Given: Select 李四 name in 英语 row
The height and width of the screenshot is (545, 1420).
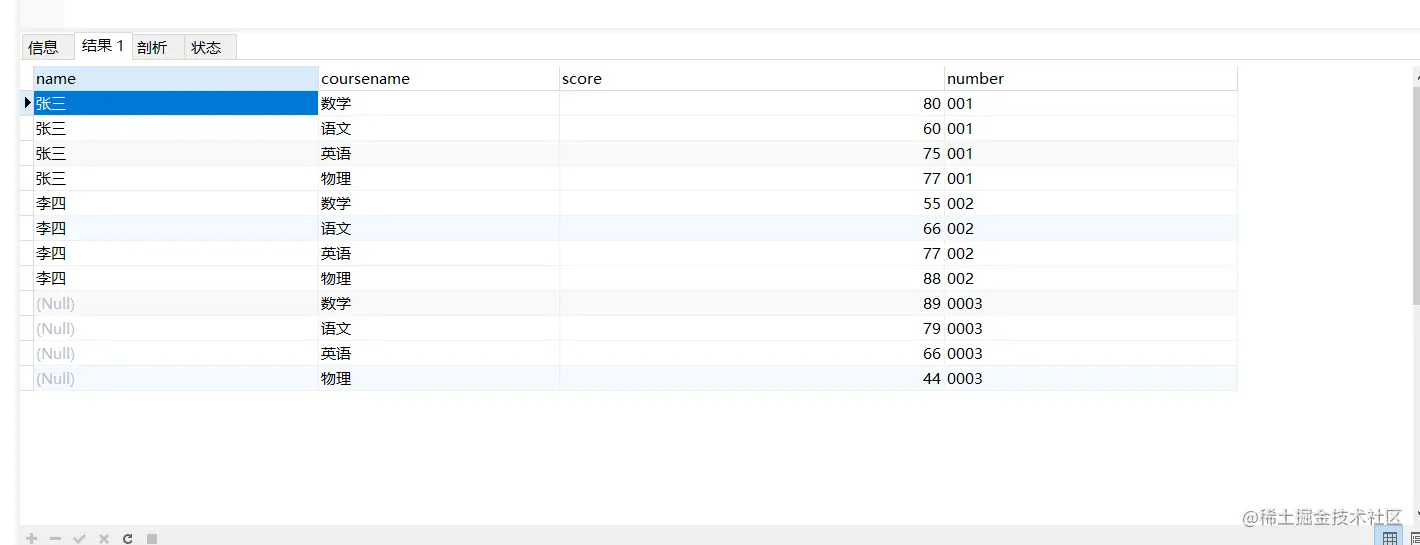Looking at the screenshot, I should tap(176, 253).
